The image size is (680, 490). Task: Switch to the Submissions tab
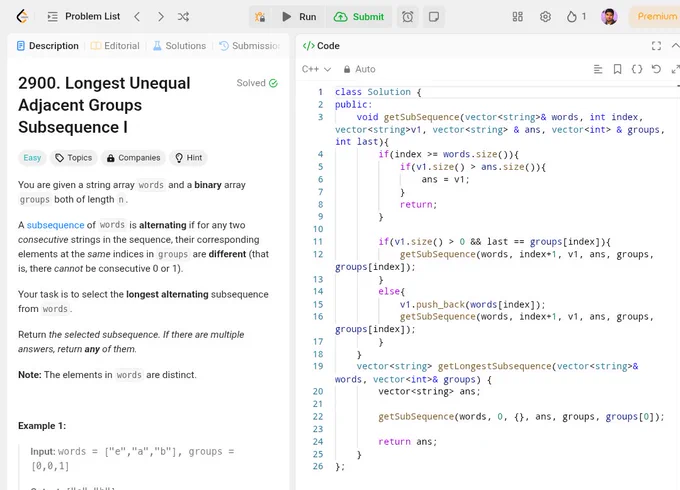pos(249,46)
